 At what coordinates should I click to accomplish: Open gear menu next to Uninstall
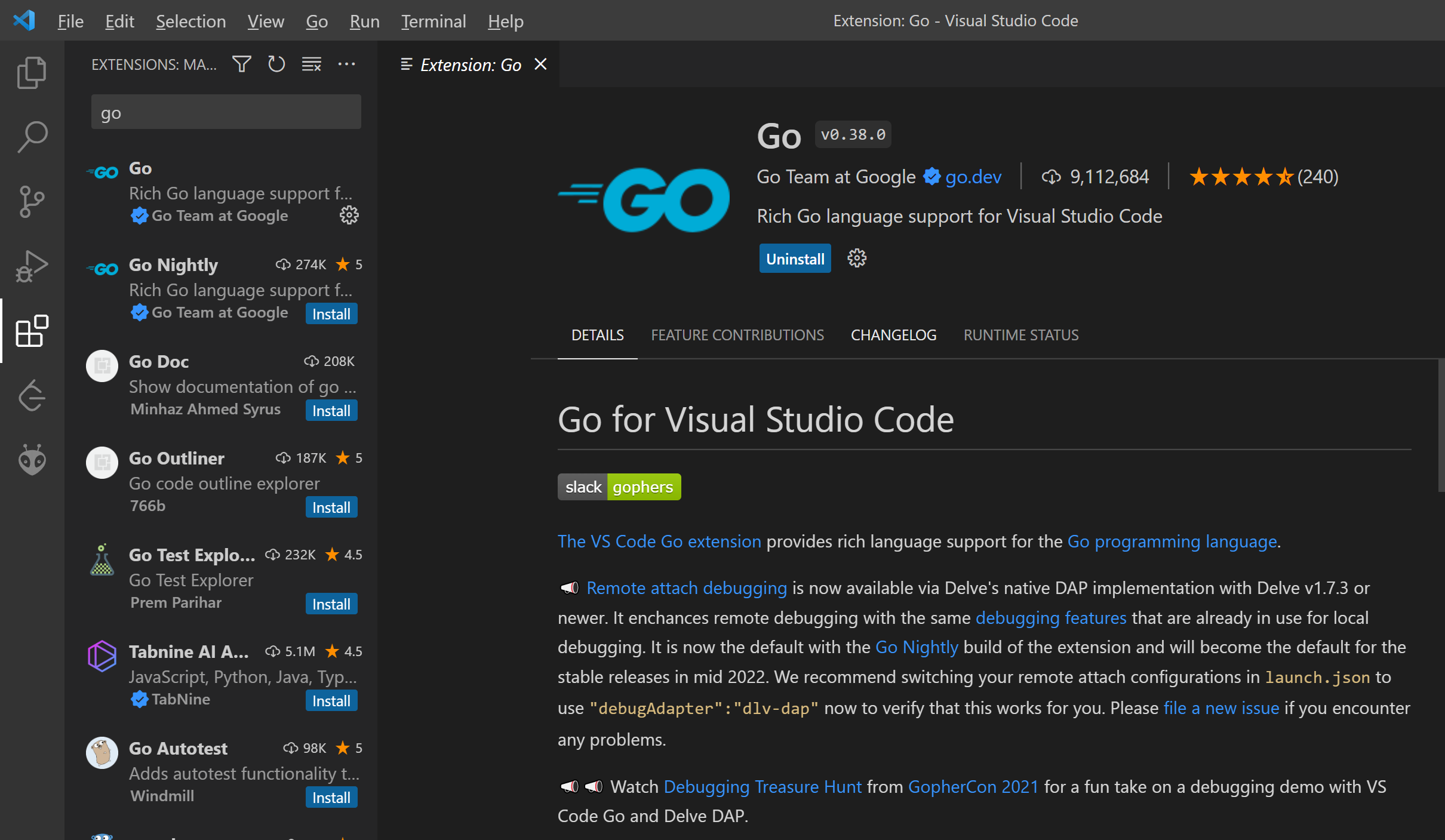click(857, 259)
